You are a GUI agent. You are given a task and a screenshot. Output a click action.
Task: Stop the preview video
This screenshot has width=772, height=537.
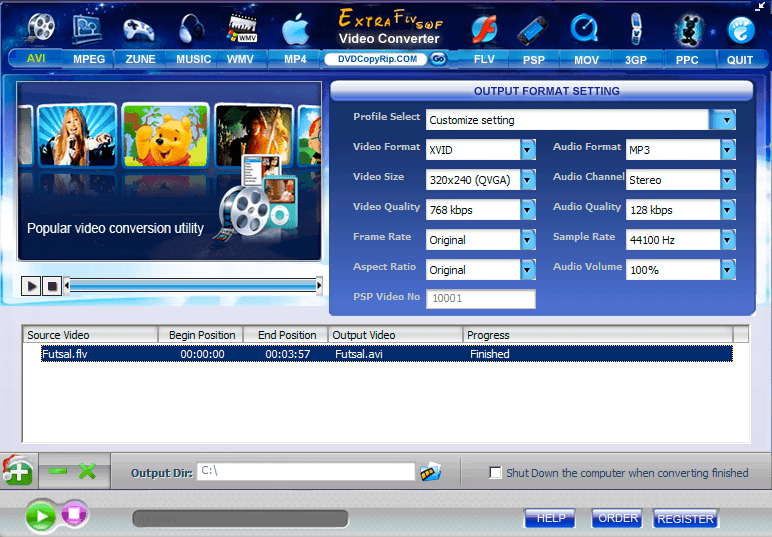pos(52,286)
